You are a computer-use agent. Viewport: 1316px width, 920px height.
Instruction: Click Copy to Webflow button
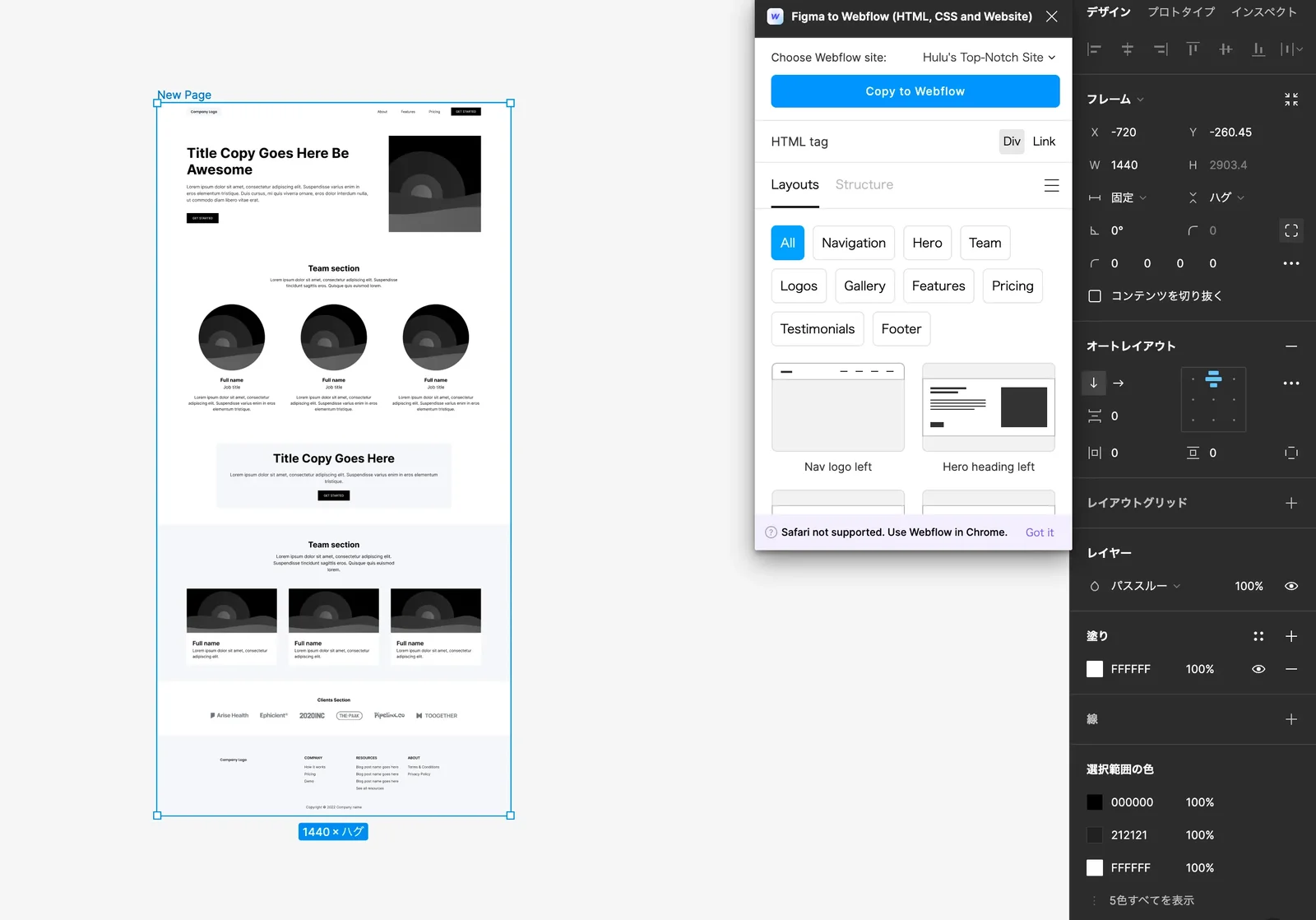click(915, 91)
